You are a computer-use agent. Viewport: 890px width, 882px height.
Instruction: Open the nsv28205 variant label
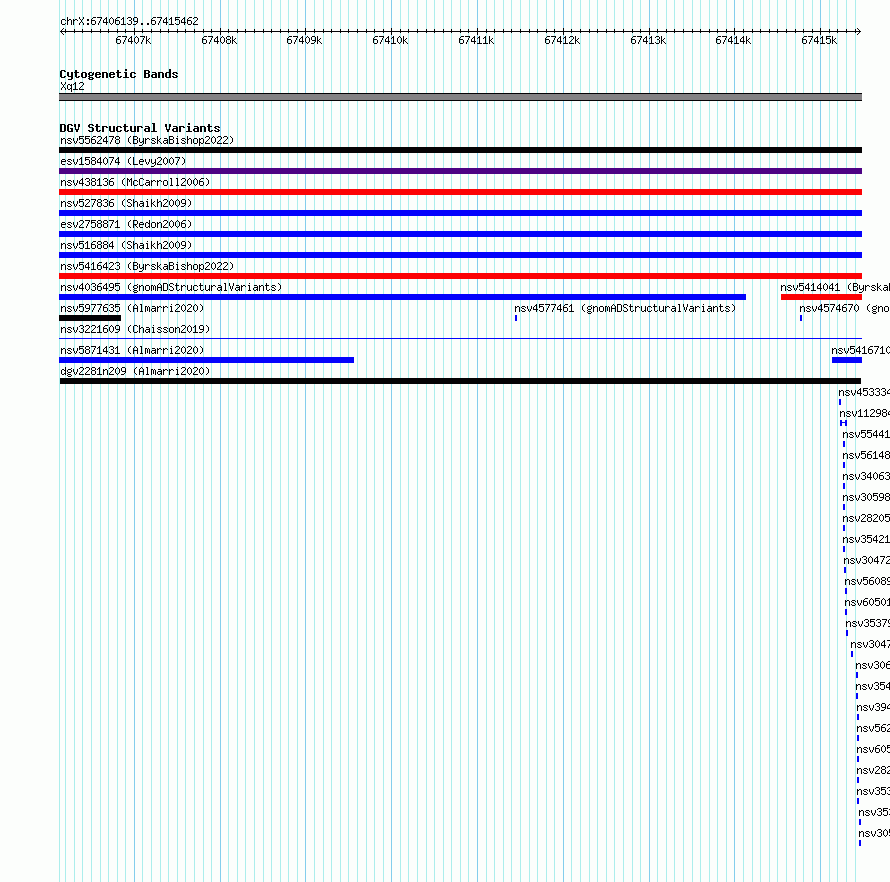coord(866,518)
